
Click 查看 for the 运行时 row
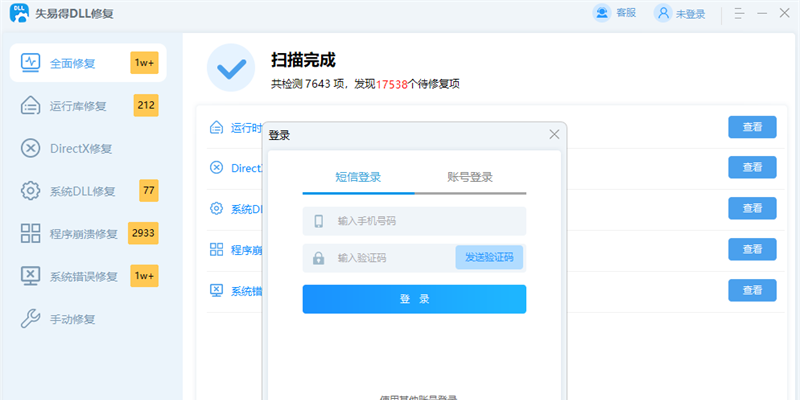pyautogui.click(x=752, y=127)
